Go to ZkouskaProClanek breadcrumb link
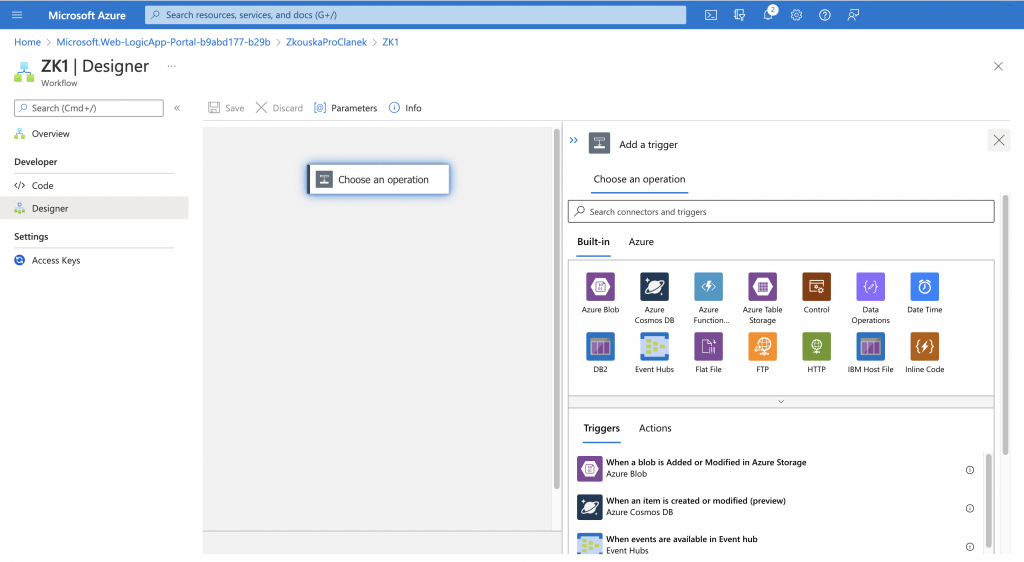Screen dimensions: 1024x562 328,42
